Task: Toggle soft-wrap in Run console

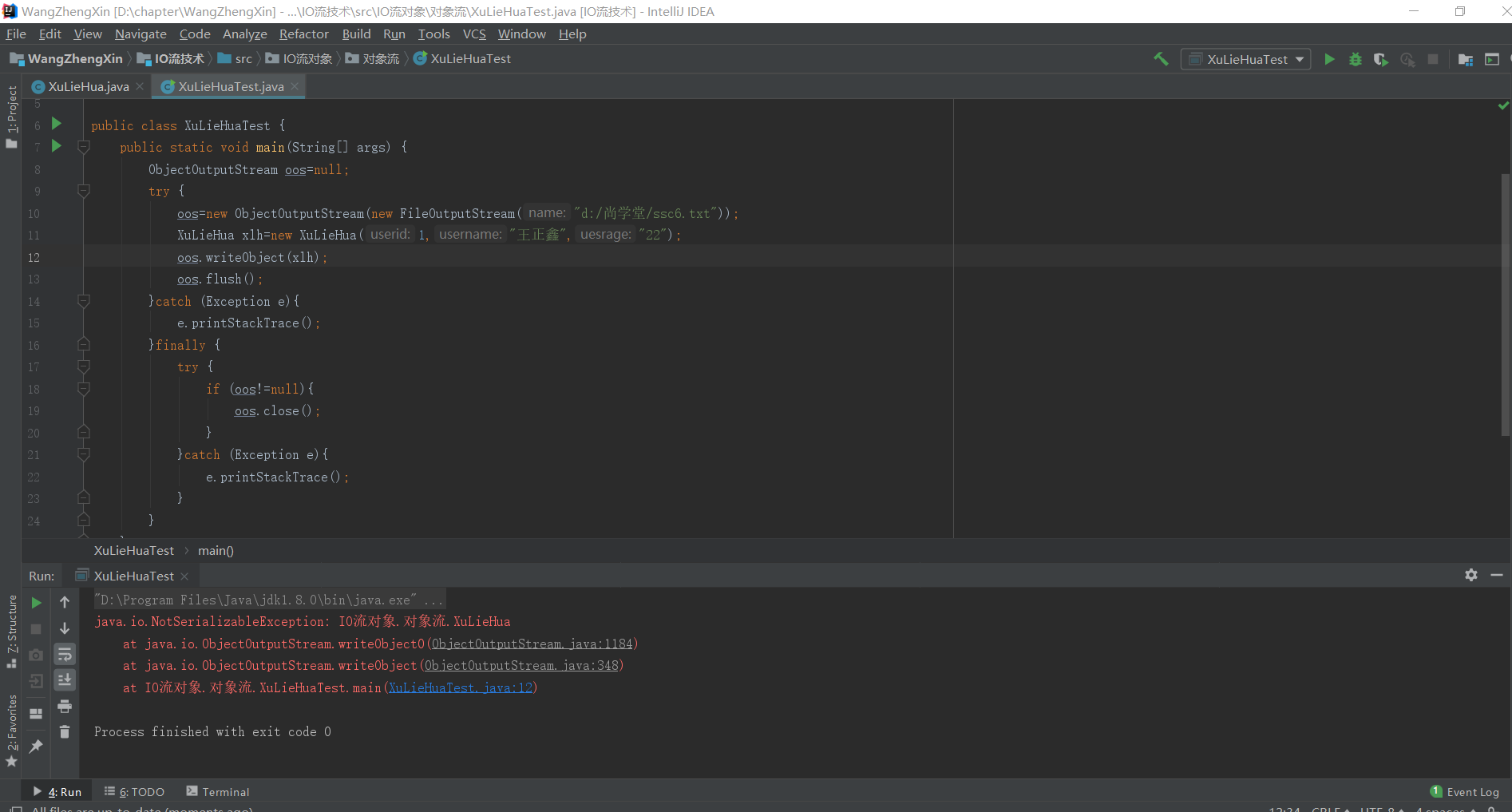Action: (x=65, y=655)
